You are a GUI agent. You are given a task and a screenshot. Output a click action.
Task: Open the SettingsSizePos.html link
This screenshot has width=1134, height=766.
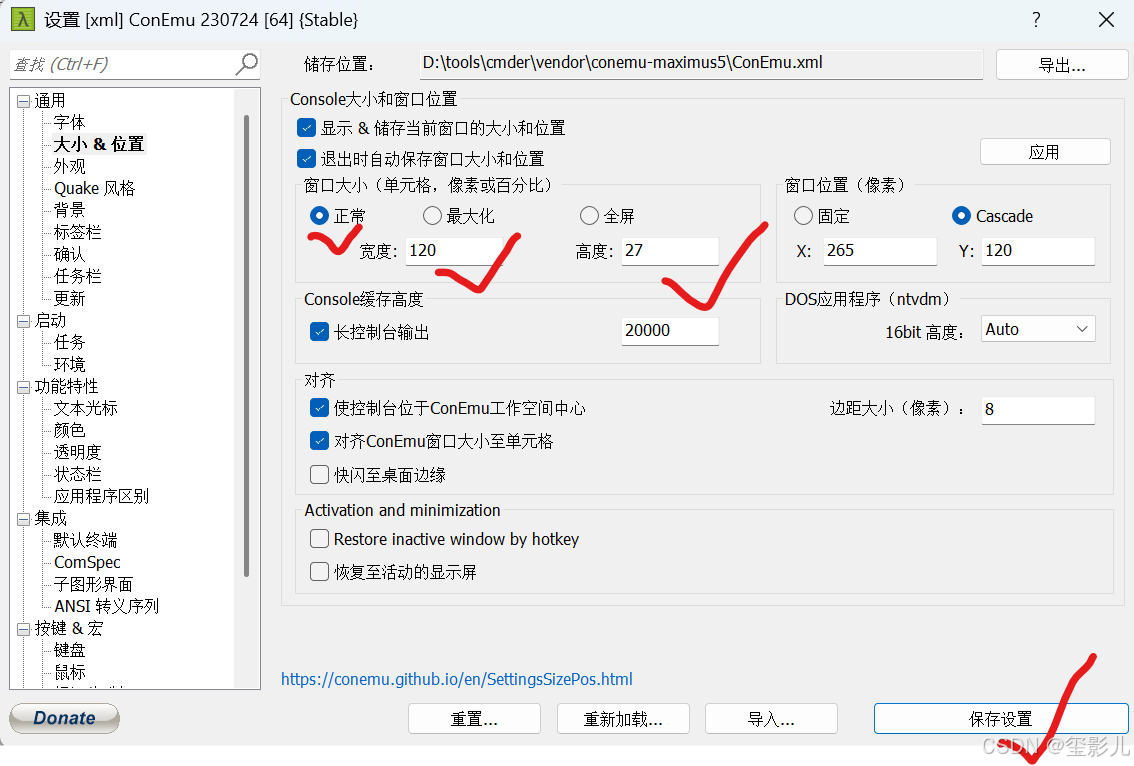456,679
